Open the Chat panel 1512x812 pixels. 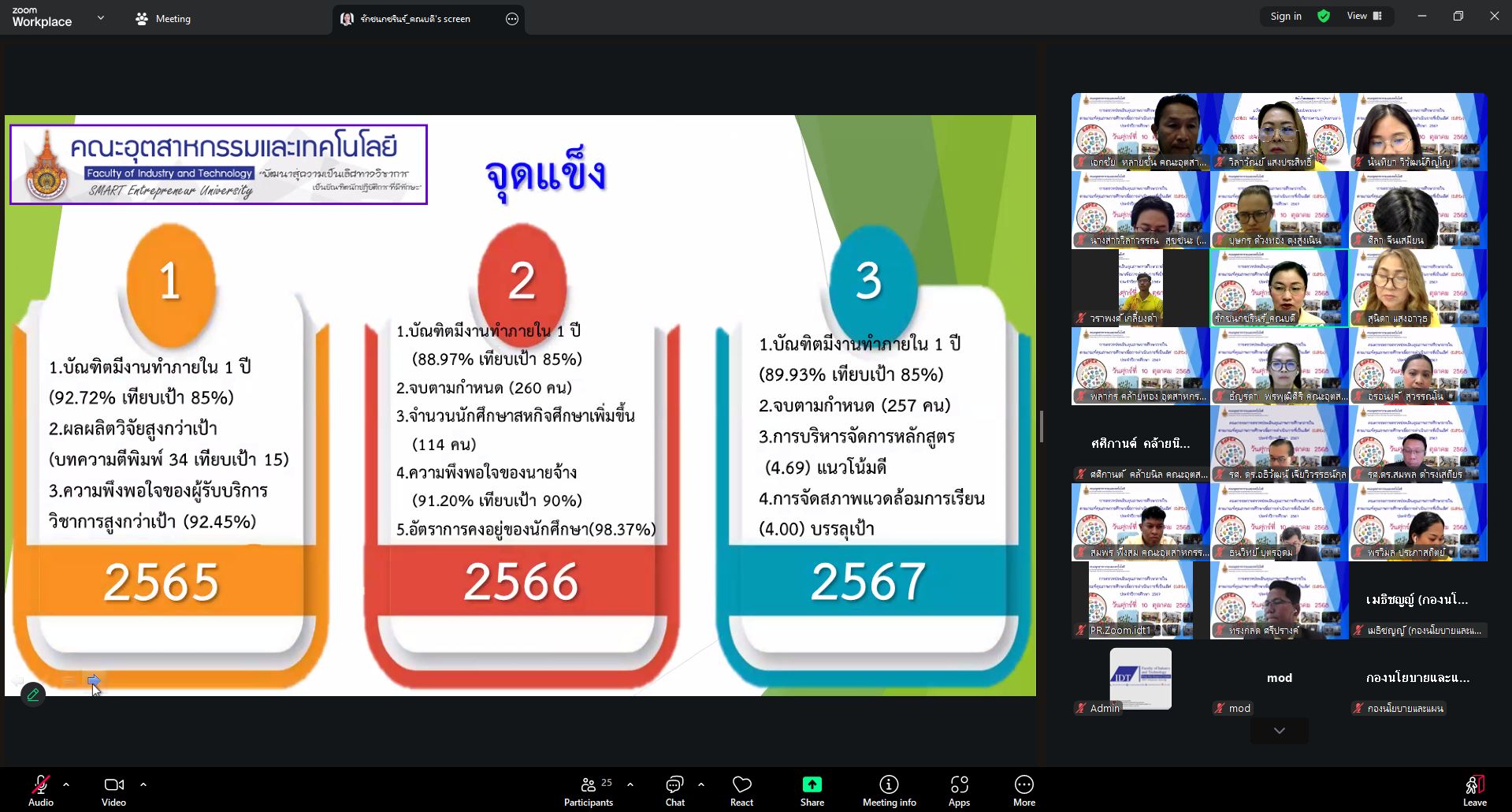[x=674, y=790]
